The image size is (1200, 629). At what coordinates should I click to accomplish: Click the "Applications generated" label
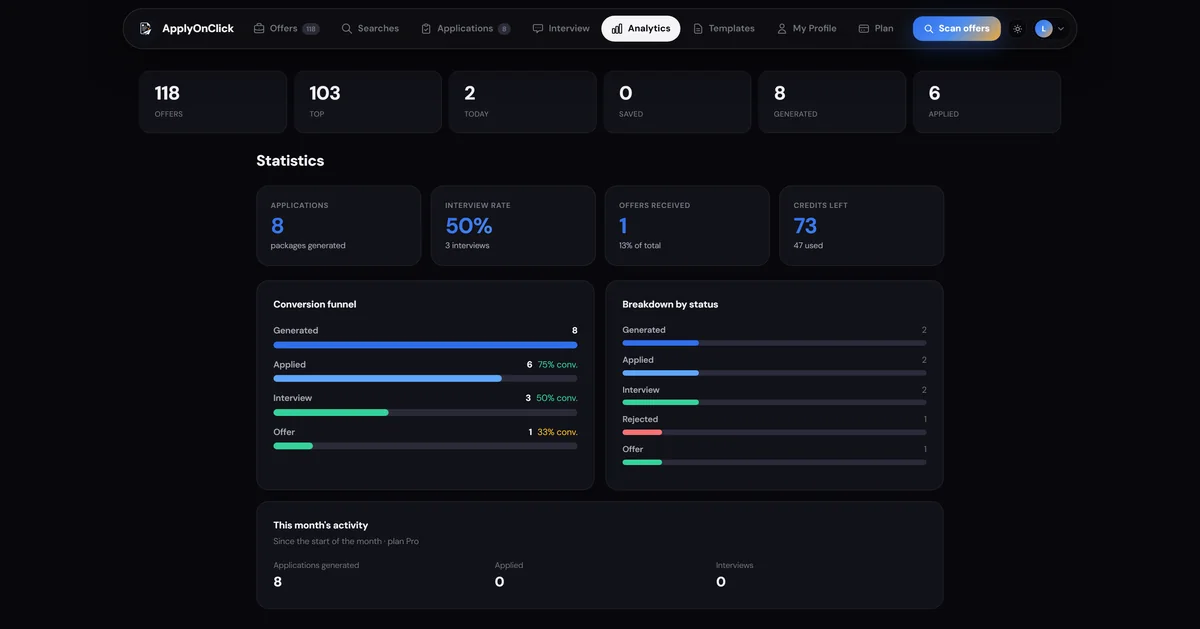316,565
